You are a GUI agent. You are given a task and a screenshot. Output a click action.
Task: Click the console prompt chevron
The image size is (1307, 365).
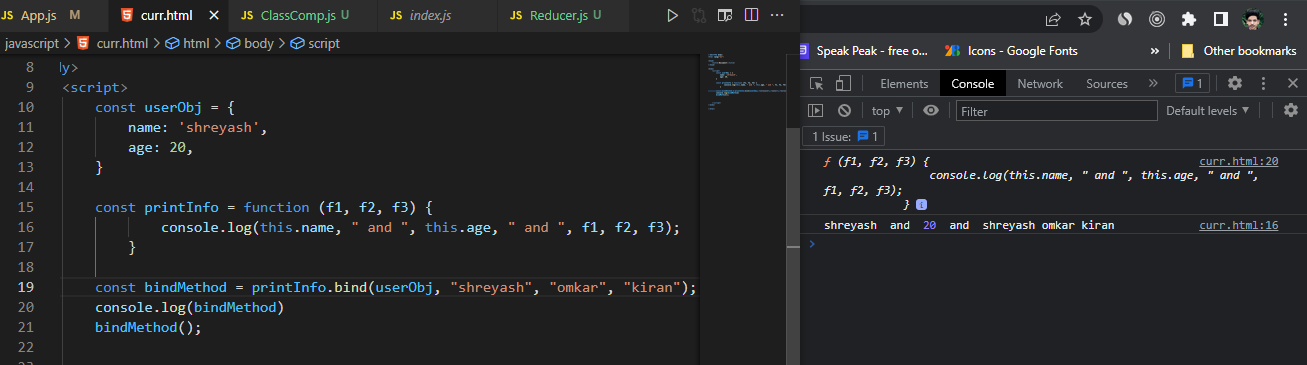click(x=812, y=243)
